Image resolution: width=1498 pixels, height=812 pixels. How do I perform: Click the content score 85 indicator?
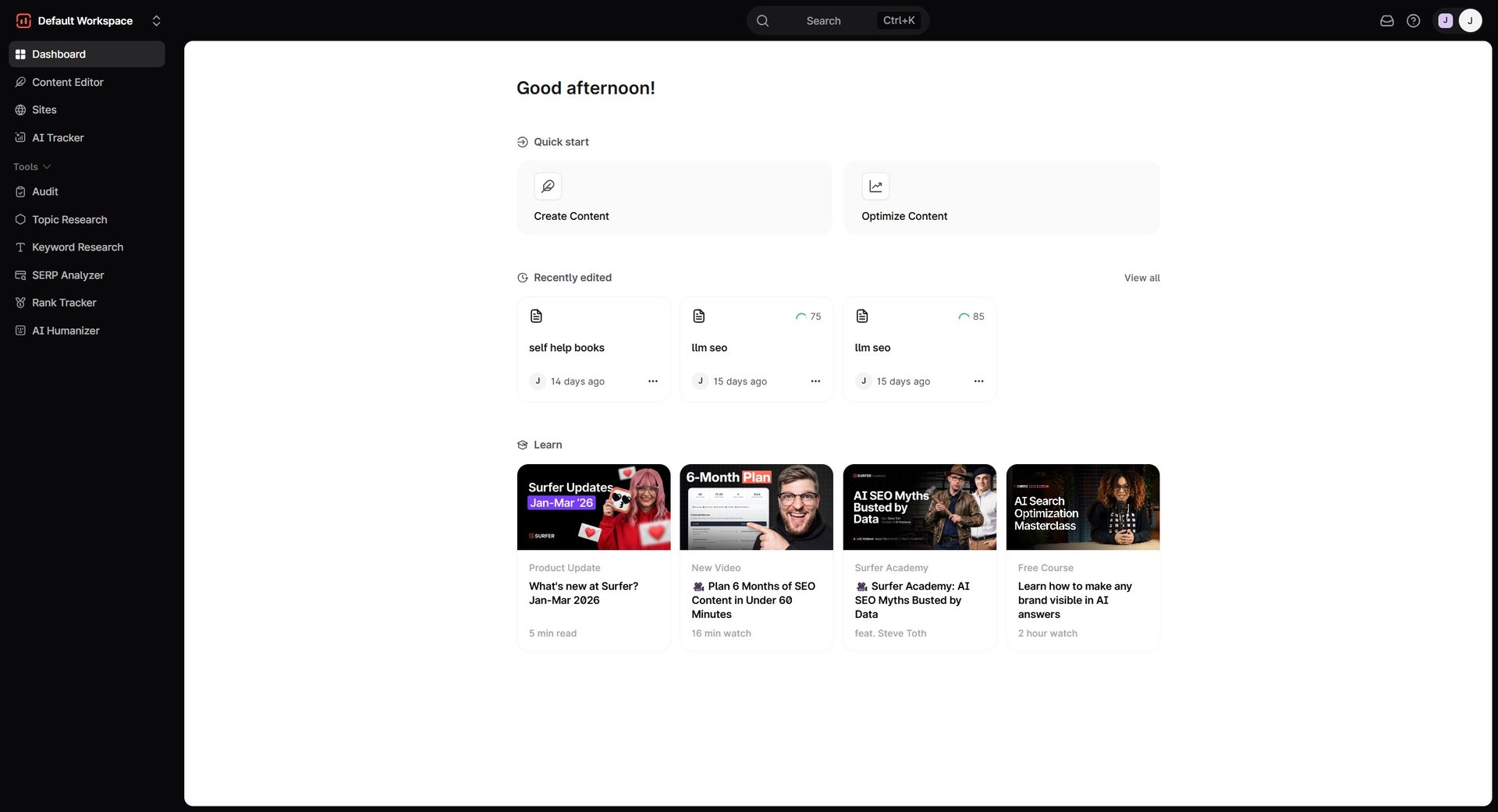pyautogui.click(x=971, y=317)
